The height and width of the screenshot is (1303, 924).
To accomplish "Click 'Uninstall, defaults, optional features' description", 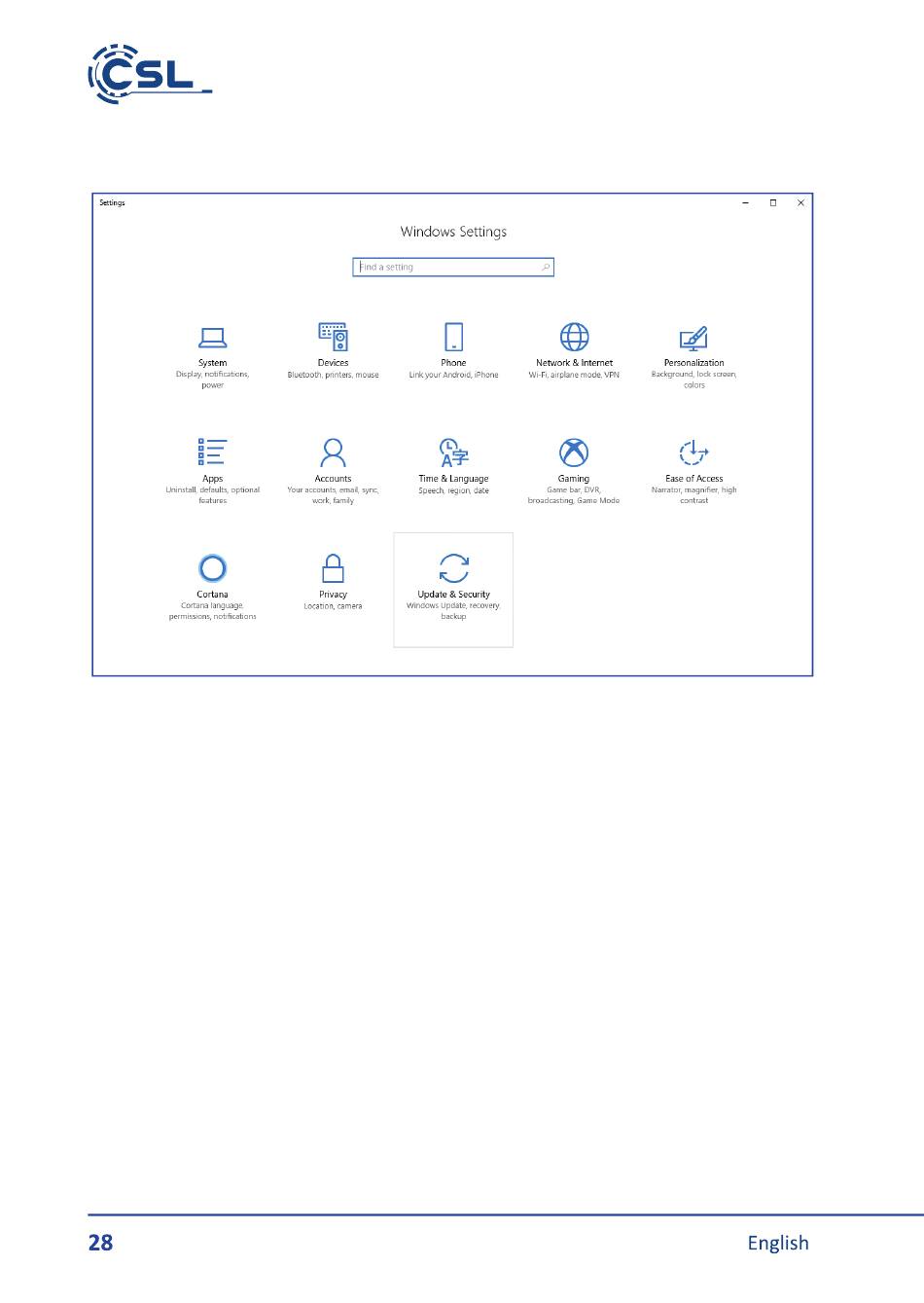I will [212, 495].
